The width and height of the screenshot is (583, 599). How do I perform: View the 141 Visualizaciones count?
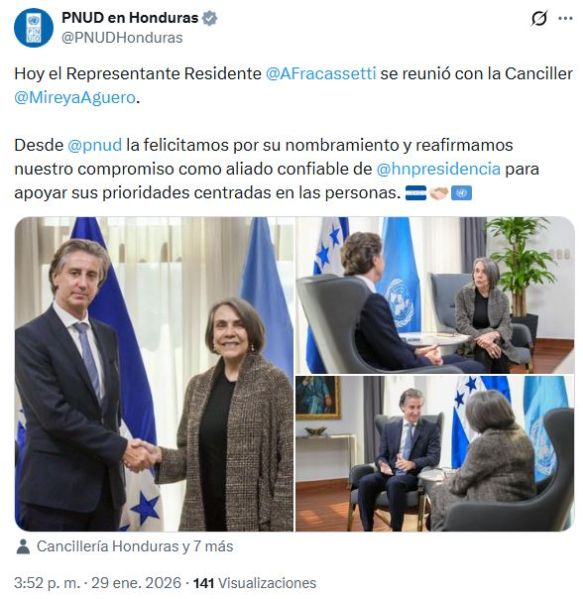click(x=255, y=583)
